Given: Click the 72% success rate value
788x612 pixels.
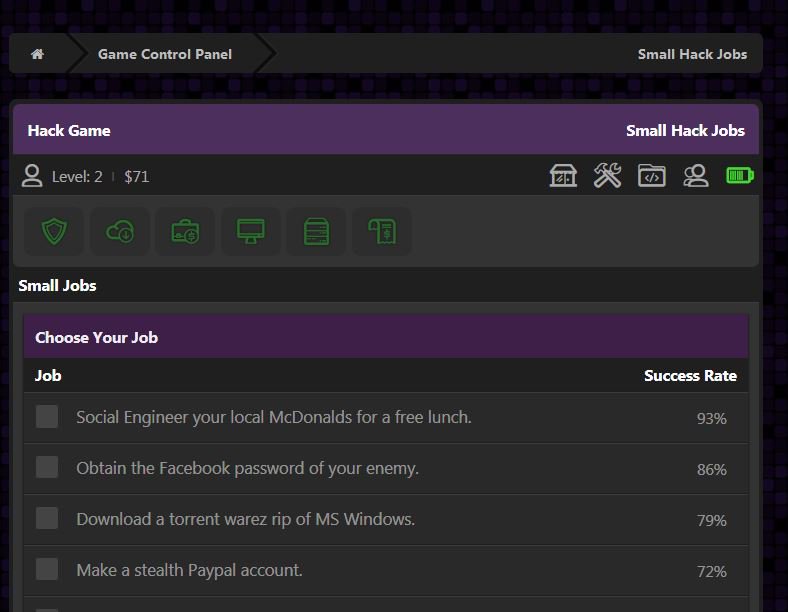Looking at the screenshot, I should pos(712,571).
